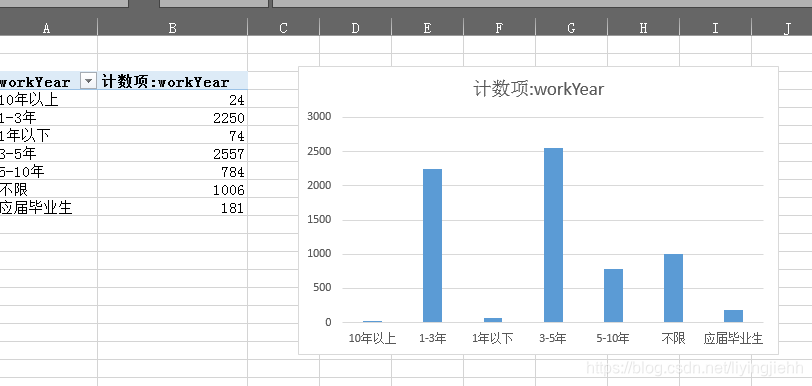Select the 10年以上 row label cell
The width and height of the screenshot is (812, 386).
[49, 98]
